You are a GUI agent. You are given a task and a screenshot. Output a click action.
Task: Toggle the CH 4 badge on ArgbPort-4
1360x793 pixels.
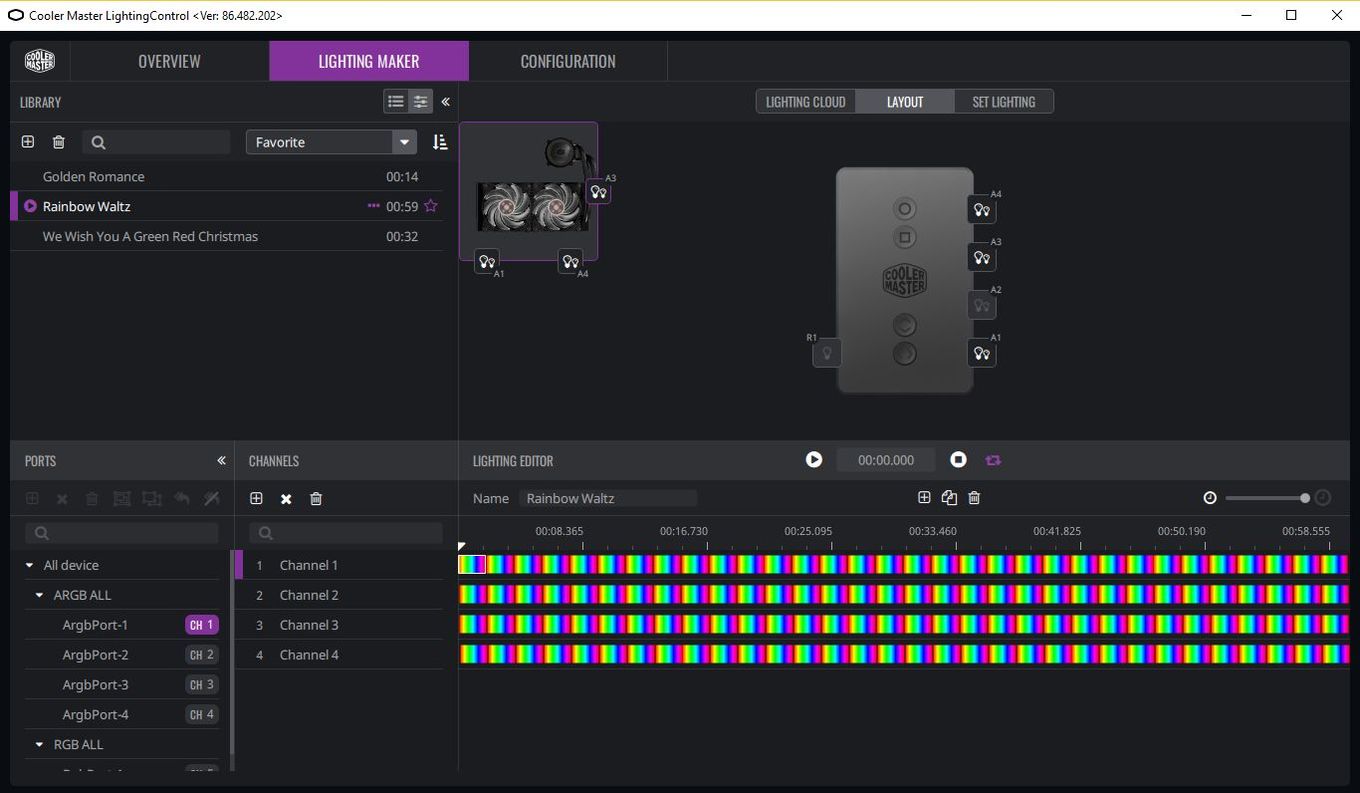201,715
